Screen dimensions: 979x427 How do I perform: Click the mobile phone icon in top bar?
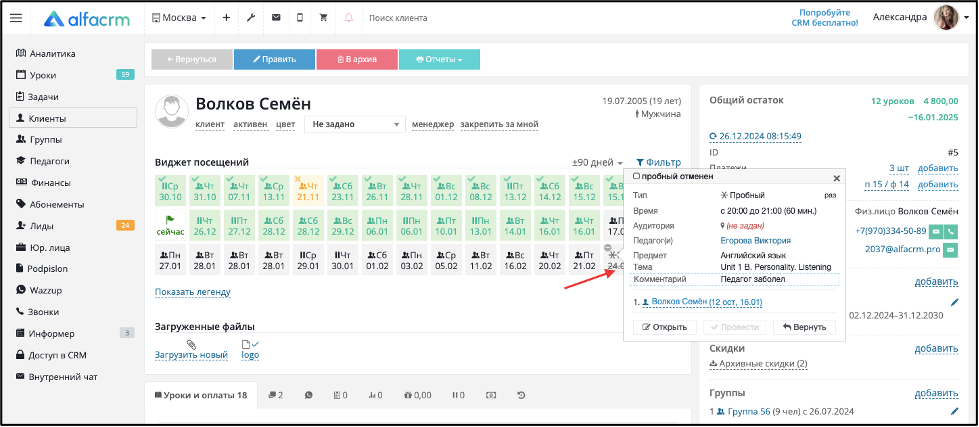coord(300,18)
